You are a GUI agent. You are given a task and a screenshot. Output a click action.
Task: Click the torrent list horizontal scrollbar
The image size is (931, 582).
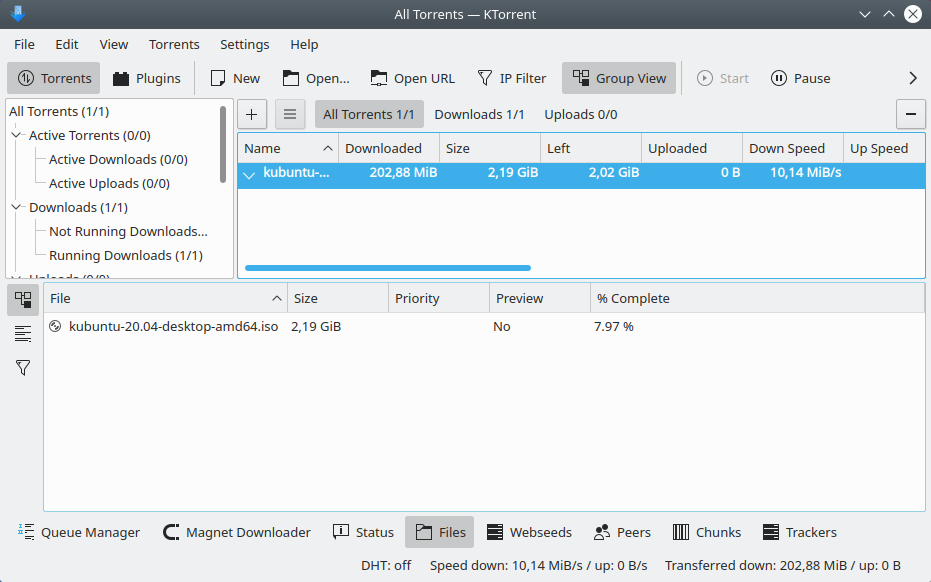click(x=388, y=268)
